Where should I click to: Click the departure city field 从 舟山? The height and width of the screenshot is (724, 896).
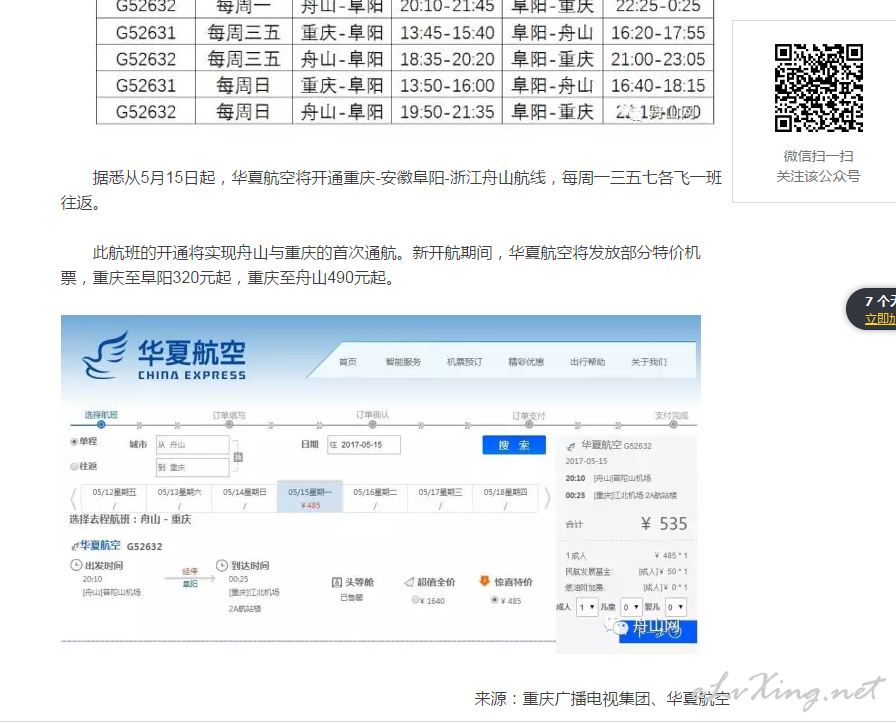[193, 445]
